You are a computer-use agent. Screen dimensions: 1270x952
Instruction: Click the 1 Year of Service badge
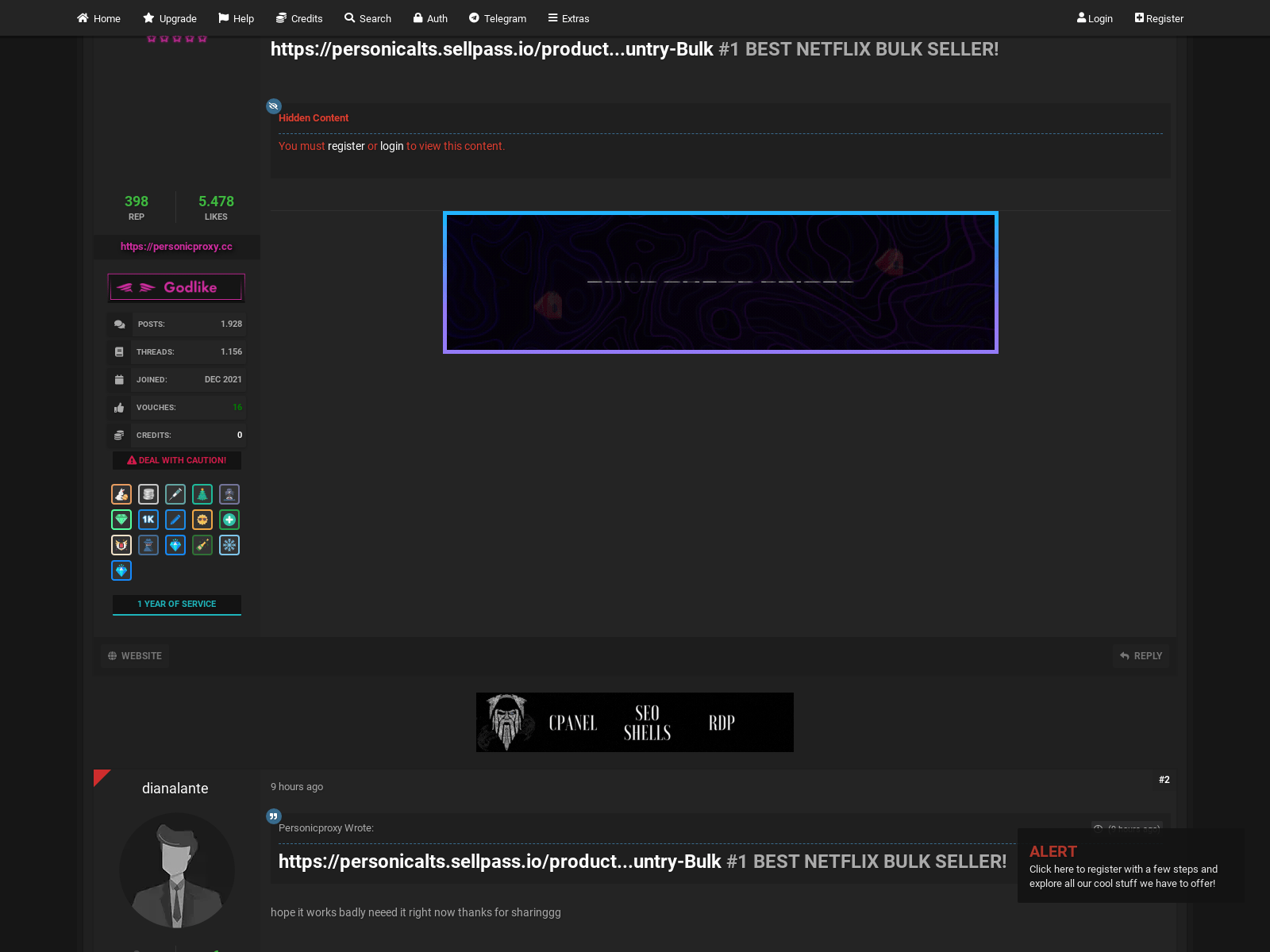click(176, 605)
